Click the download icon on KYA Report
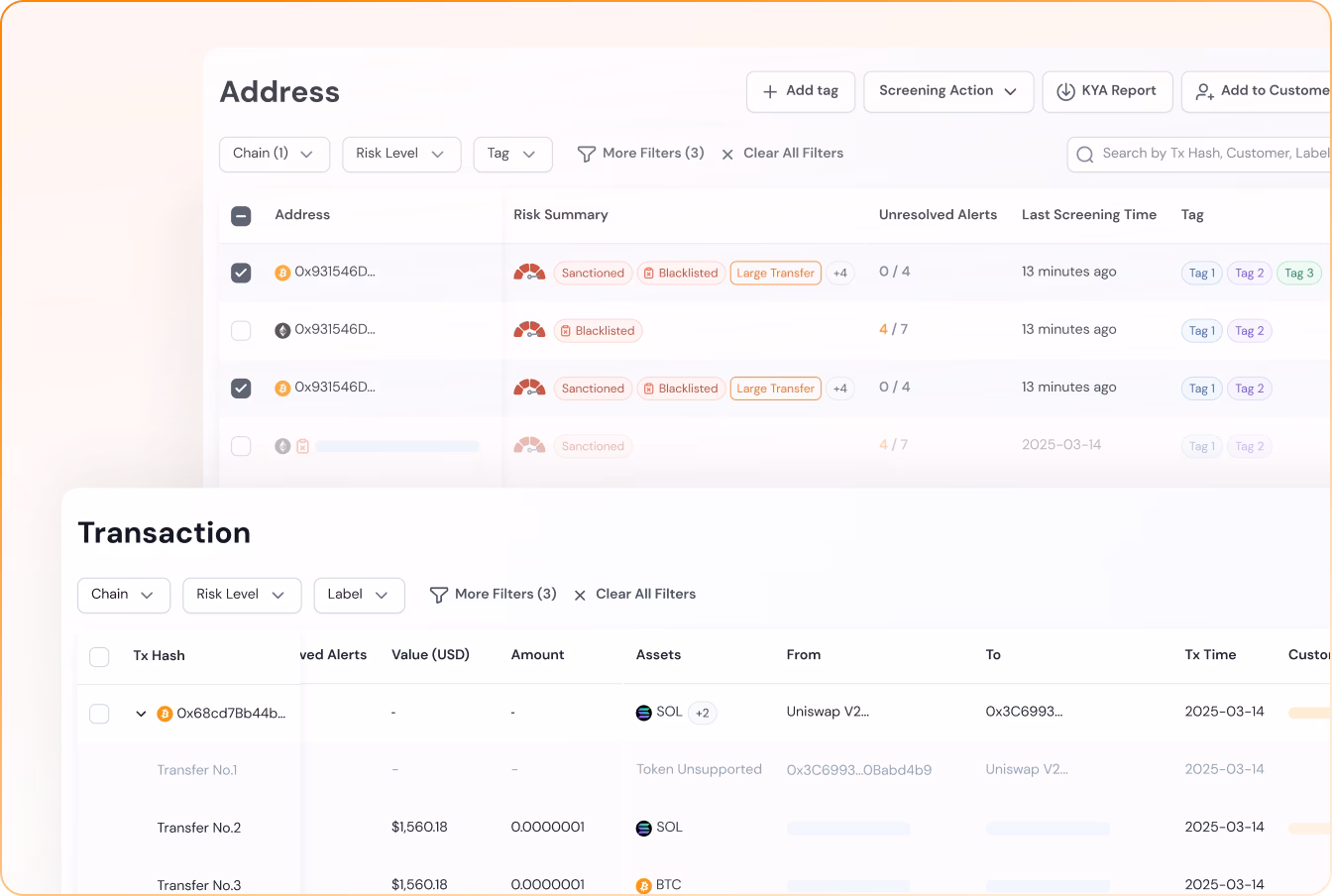 tap(1065, 91)
